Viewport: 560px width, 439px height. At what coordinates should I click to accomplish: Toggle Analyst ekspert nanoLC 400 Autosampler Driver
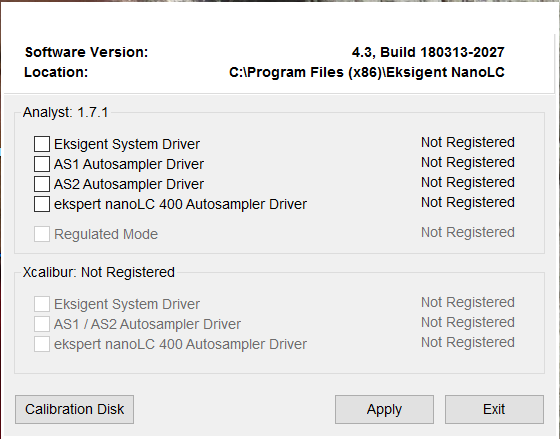click(42, 204)
